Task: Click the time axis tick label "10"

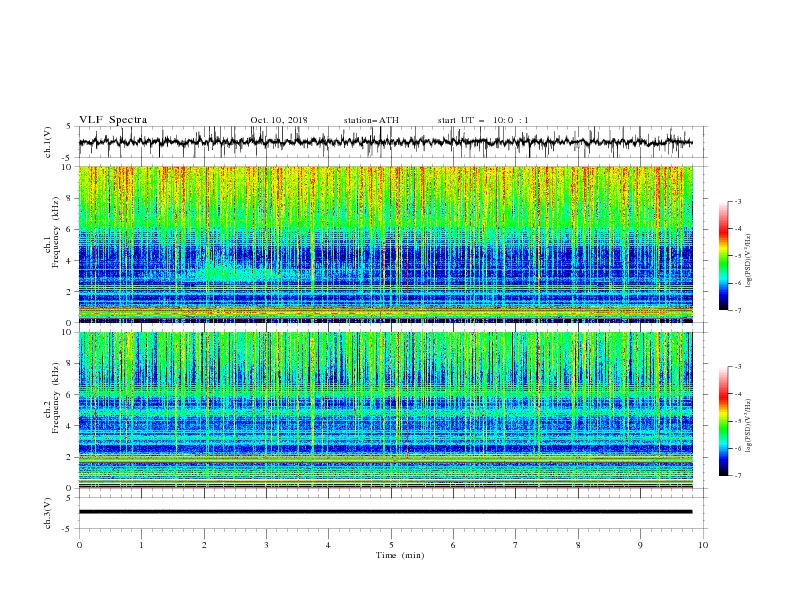Action: point(703,545)
